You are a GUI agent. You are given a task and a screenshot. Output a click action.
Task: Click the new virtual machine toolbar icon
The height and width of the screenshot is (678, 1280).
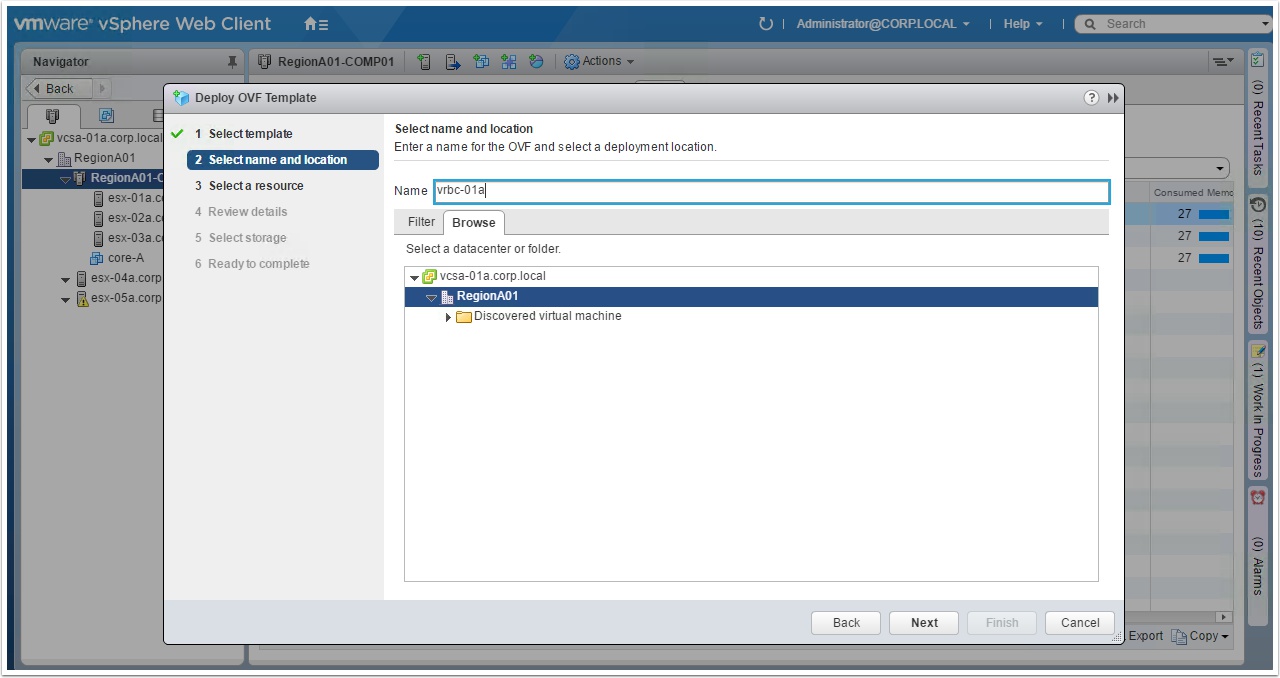tap(481, 62)
